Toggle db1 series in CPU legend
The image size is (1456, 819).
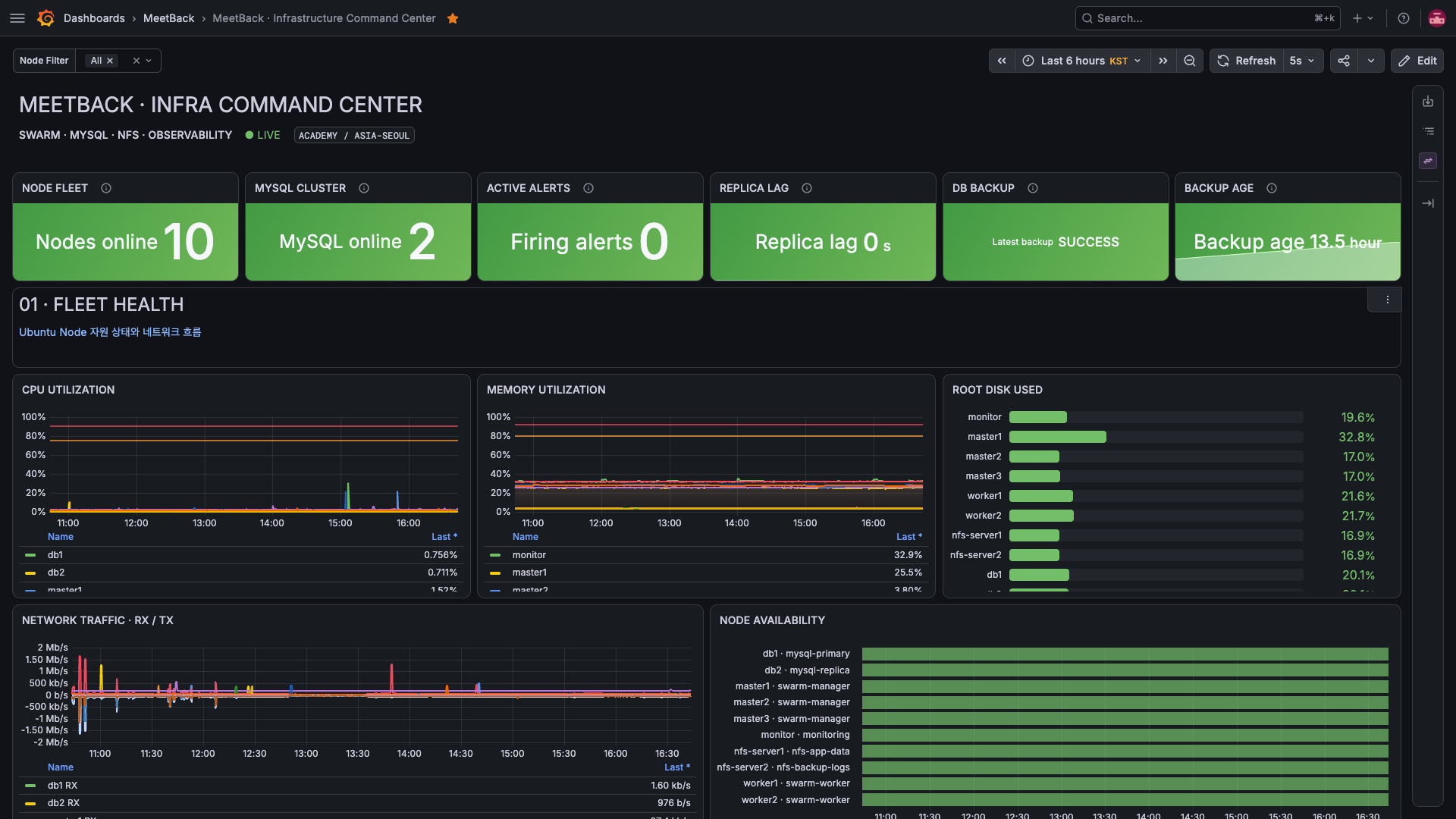[55, 555]
